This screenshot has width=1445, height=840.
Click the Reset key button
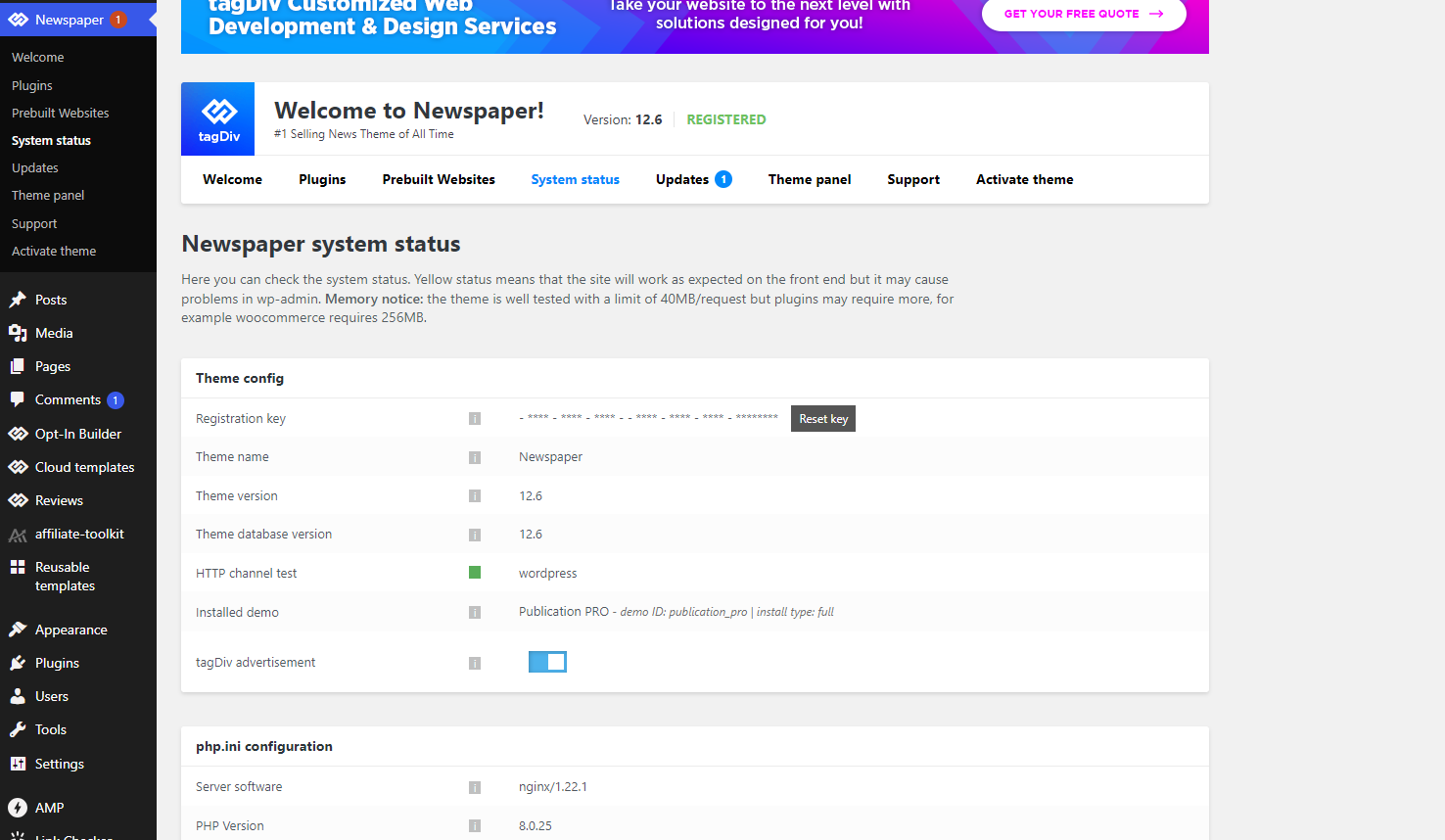click(x=823, y=419)
